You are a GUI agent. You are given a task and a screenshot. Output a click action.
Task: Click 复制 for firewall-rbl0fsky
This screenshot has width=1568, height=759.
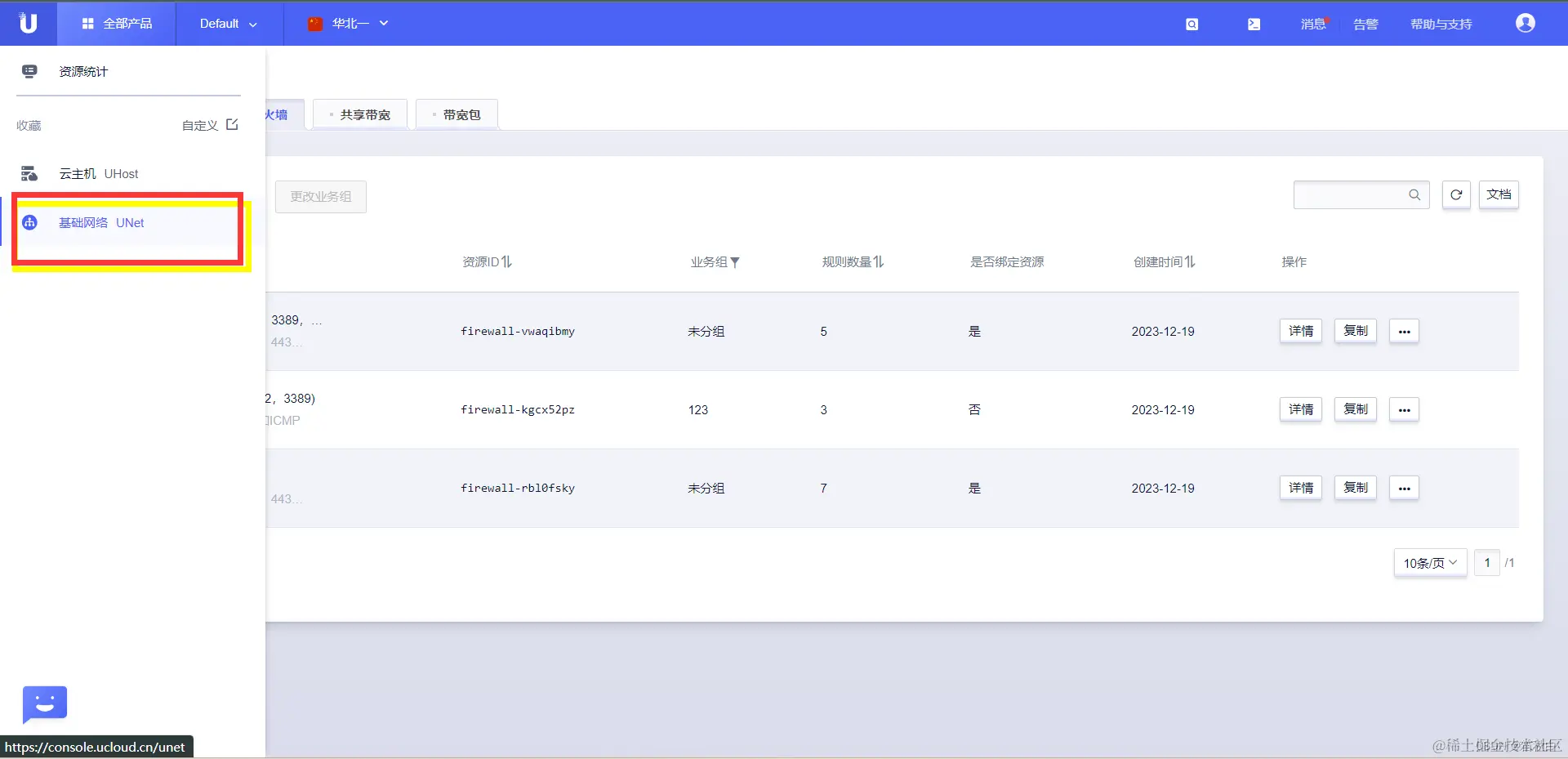pyautogui.click(x=1356, y=488)
